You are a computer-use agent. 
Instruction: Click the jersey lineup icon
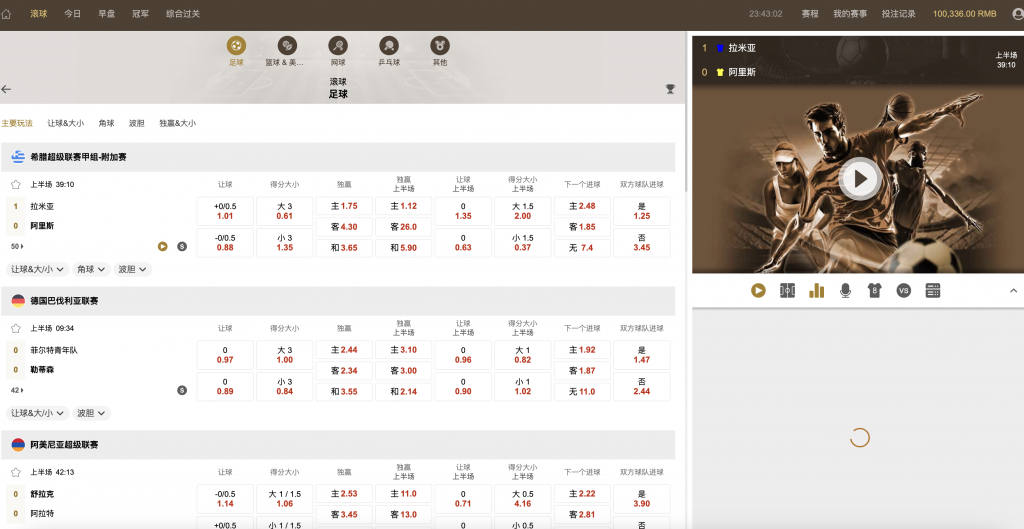tap(874, 290)
